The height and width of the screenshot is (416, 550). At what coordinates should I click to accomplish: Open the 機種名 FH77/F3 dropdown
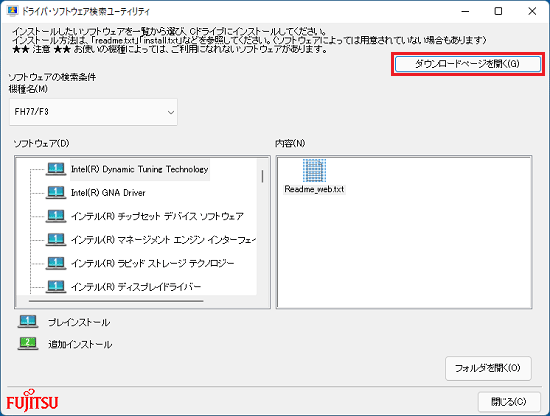click(93, 112)
